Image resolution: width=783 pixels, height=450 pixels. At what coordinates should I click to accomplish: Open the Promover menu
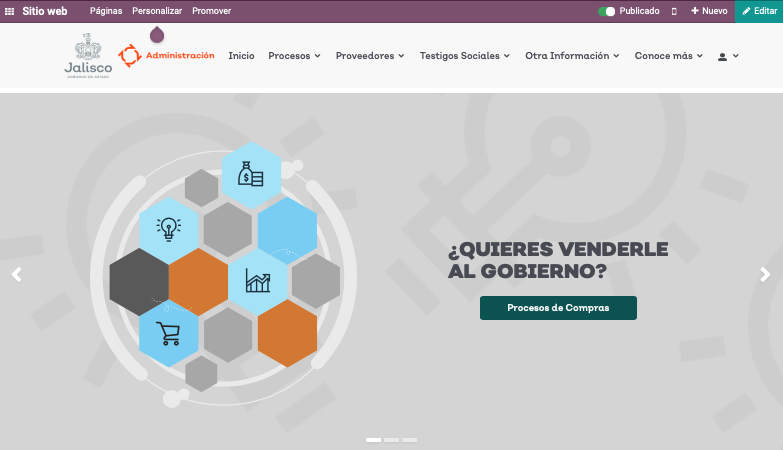tap(211, 11)
